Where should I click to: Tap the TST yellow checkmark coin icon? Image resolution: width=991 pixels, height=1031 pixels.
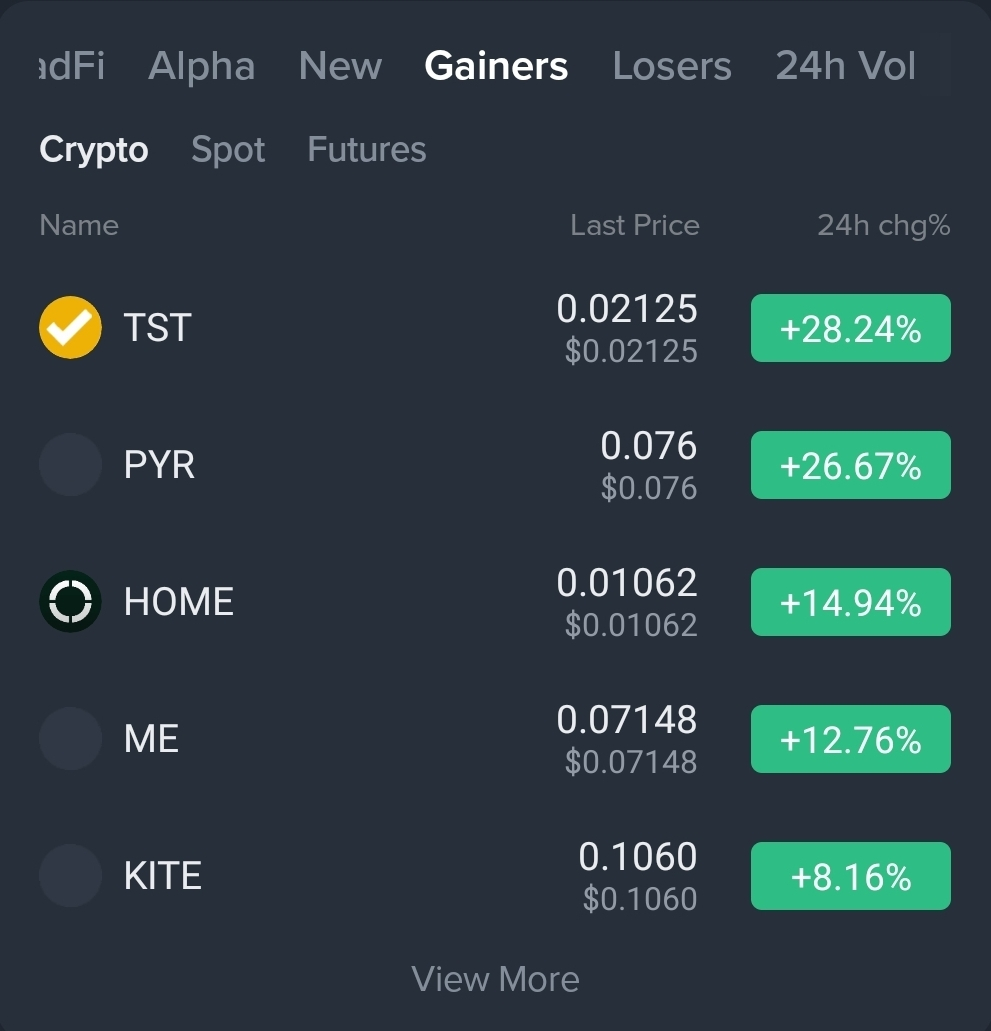[70, 327]
